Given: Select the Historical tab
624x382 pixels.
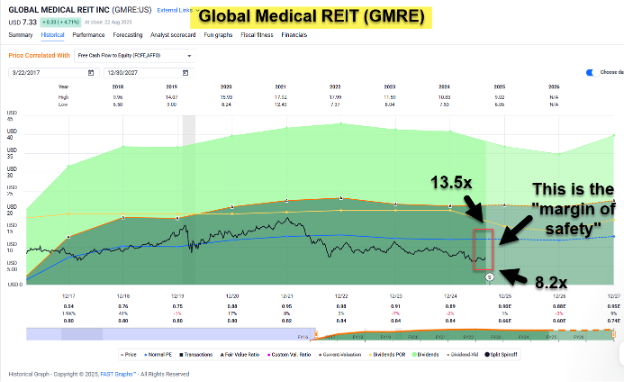Looking at the screenshot, I should pyautogui.click(x=53, y=35).
